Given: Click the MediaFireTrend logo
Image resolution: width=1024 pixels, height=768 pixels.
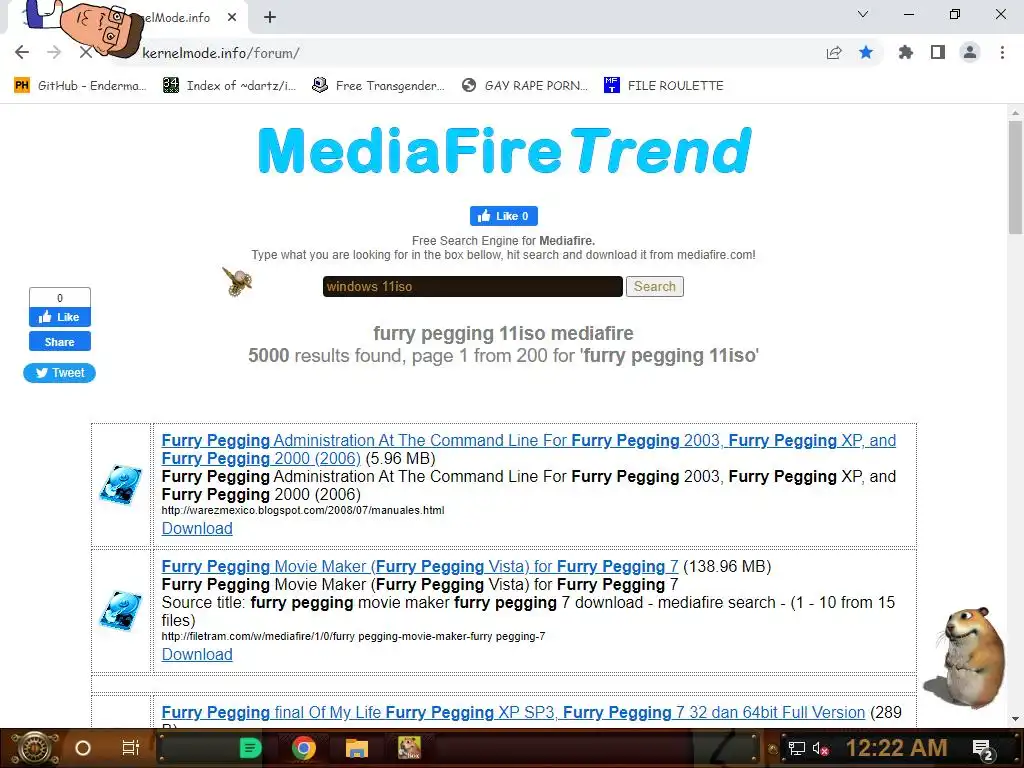Looking at the screenshot, I should (x=504, y=151).
